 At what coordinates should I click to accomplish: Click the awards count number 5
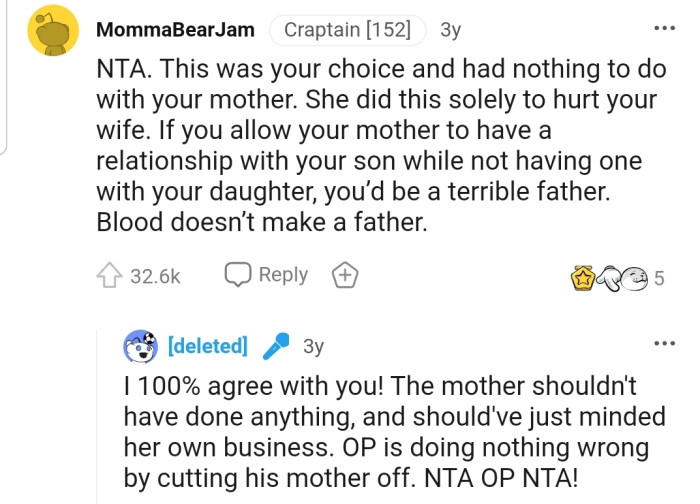(659, 279)
